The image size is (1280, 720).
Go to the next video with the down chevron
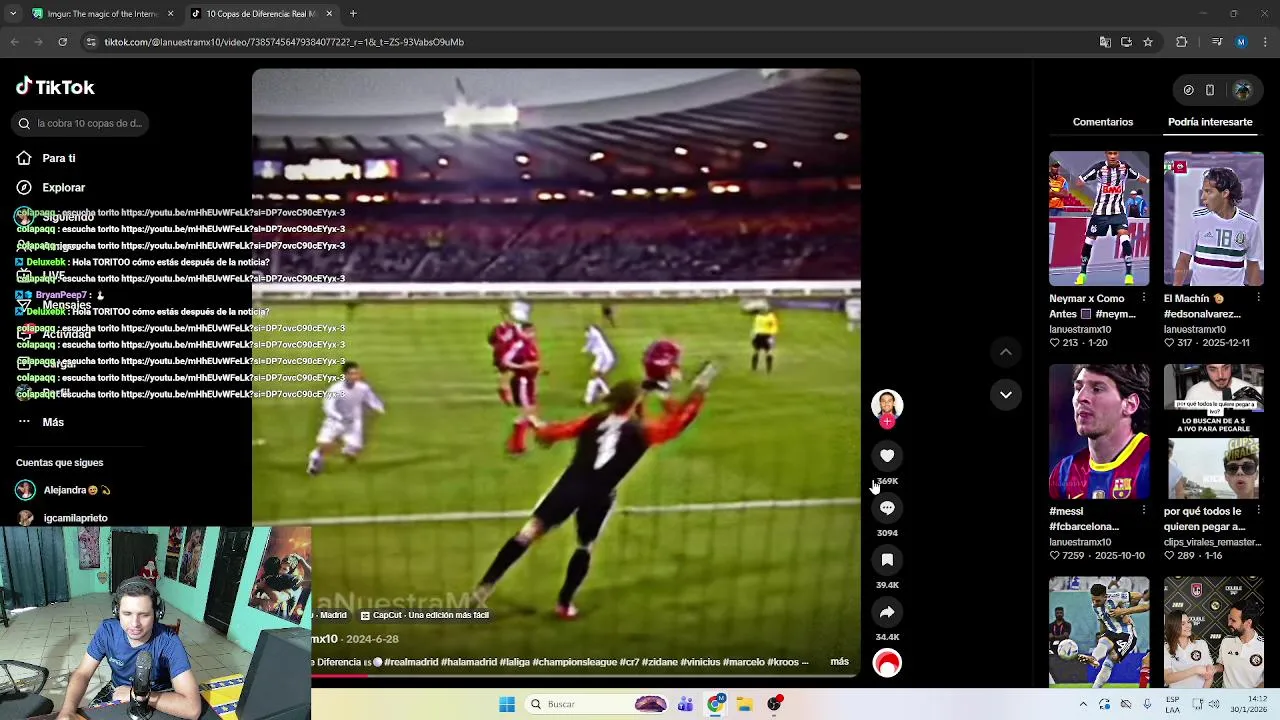click(x=1006, y=395)
